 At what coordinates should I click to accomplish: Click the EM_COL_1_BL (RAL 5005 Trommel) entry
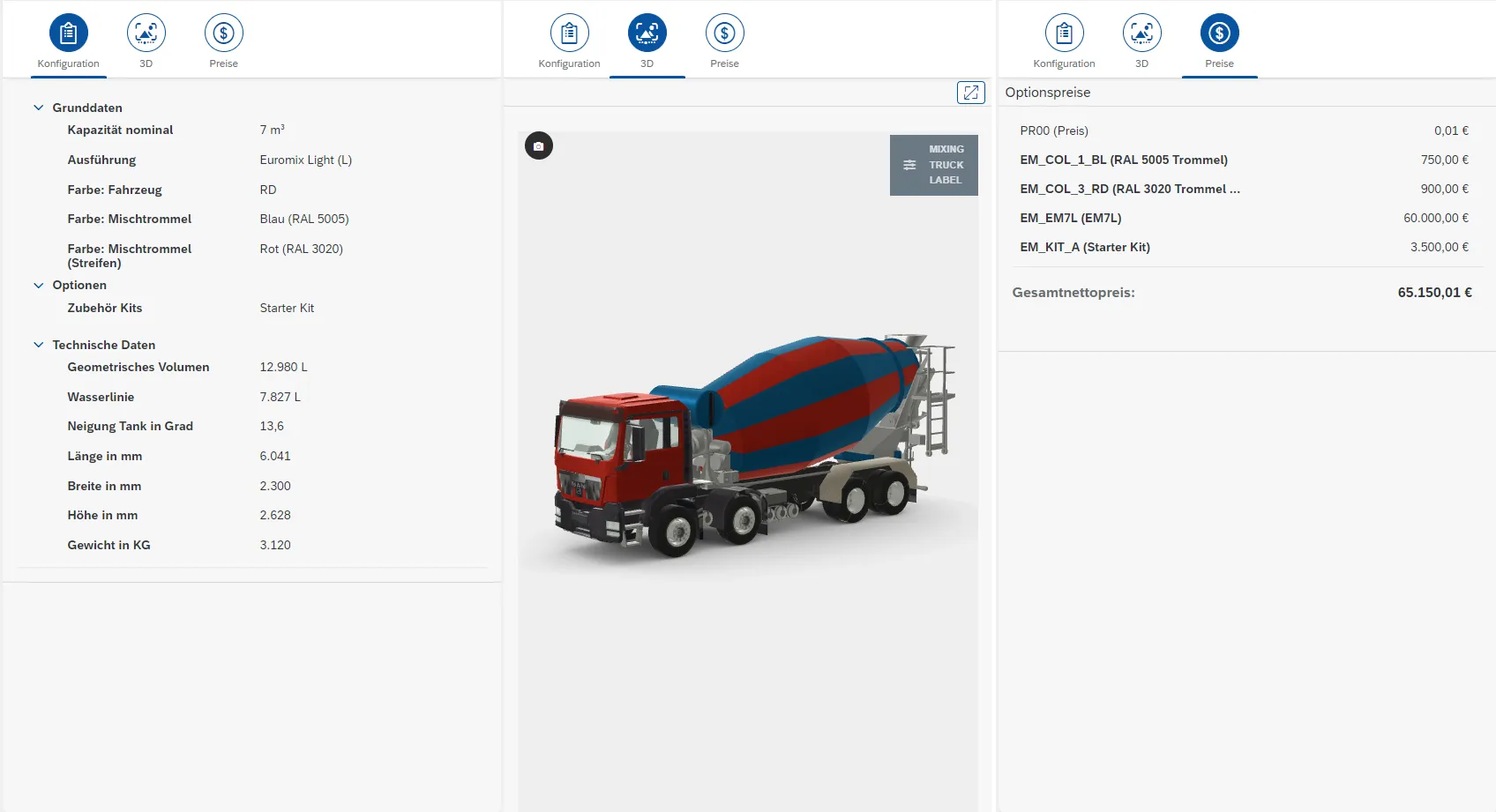tap(1123, 160)
